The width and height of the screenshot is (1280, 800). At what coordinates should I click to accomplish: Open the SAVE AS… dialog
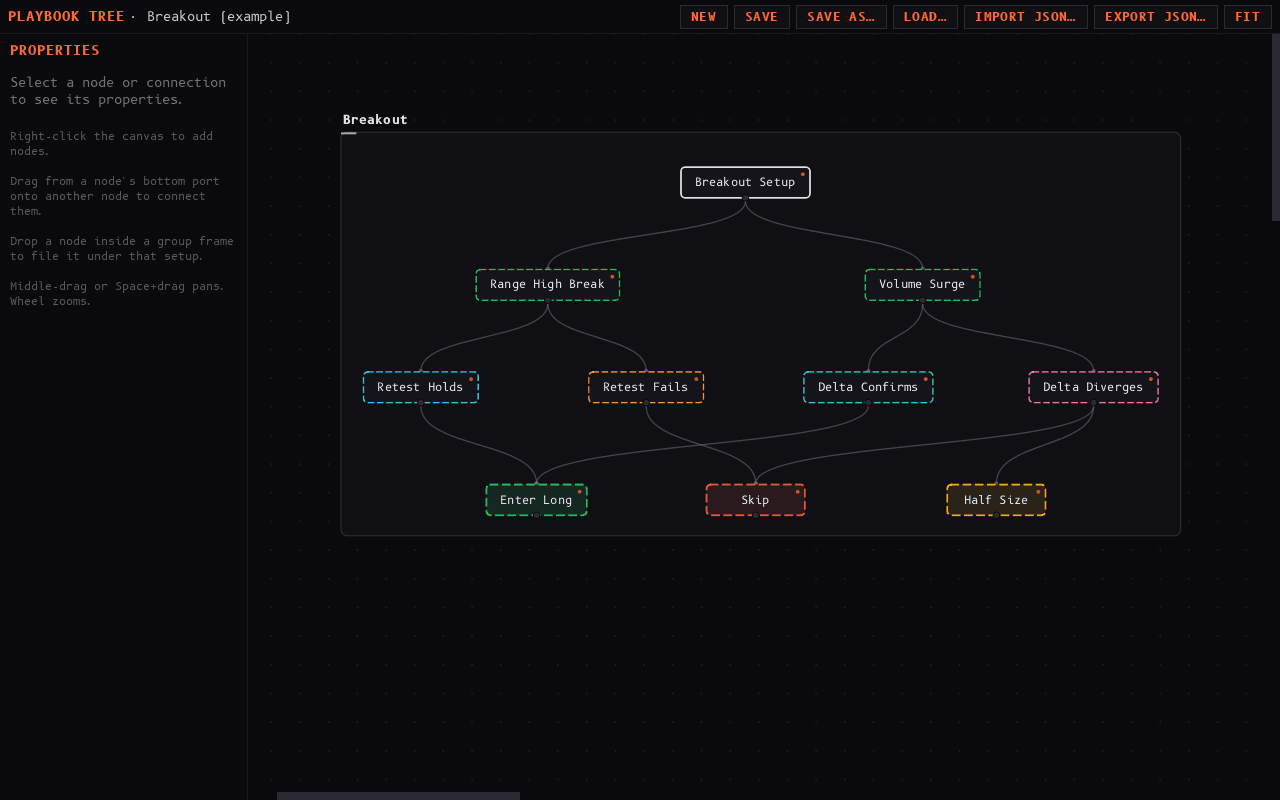coord(841,17)
